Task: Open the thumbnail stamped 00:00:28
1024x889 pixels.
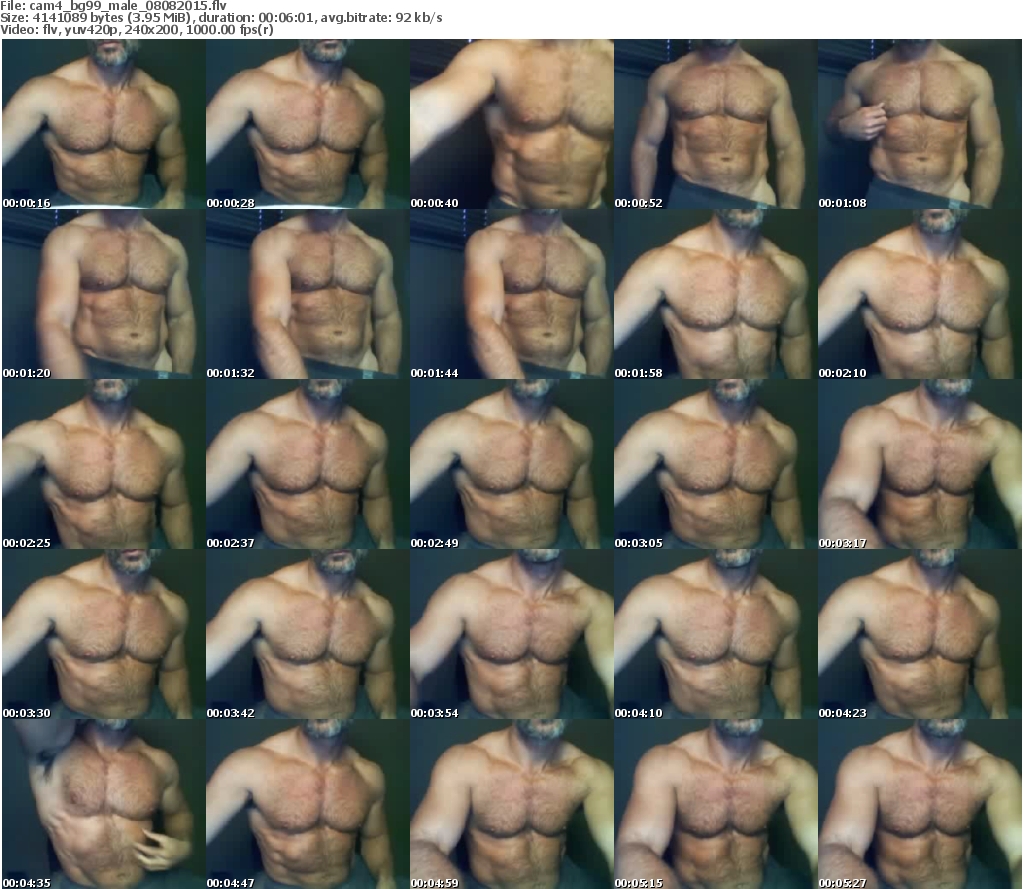Action: pyautogui.click(x=308, y=124)
